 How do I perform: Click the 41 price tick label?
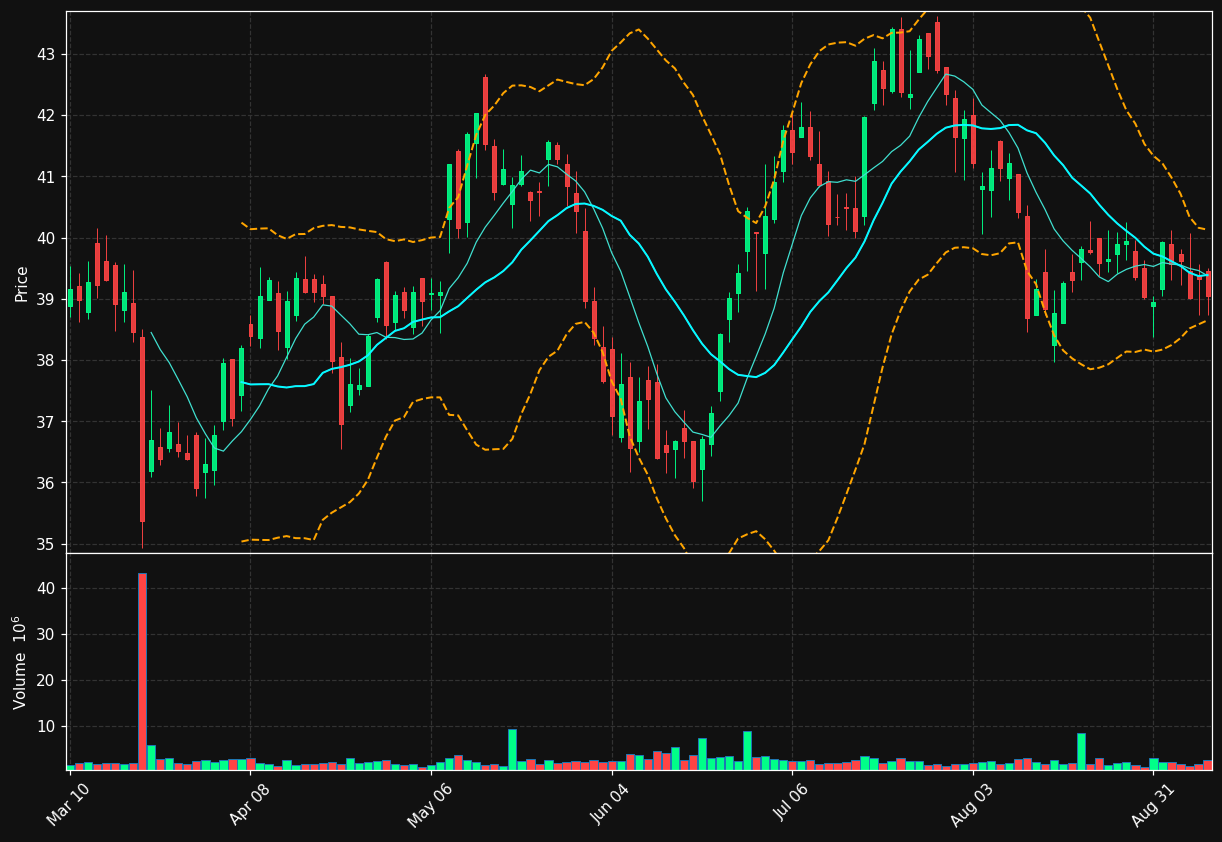48,177
